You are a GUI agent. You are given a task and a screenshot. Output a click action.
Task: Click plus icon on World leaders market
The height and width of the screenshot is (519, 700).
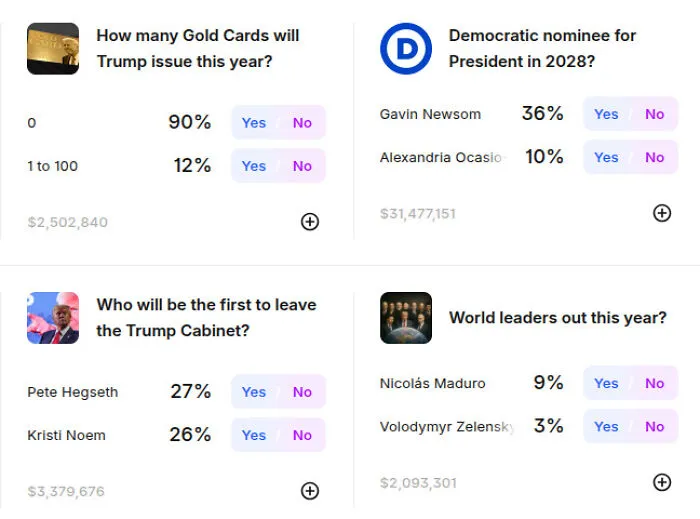(x=662, y=482)
